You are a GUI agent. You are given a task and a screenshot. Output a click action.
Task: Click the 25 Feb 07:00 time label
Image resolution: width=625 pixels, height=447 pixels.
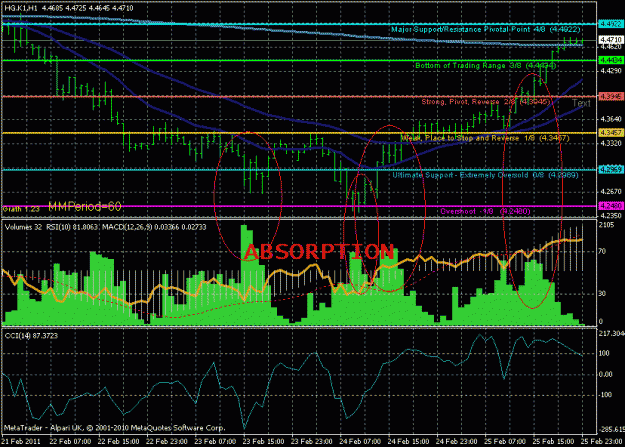click(x=505, y=441)
